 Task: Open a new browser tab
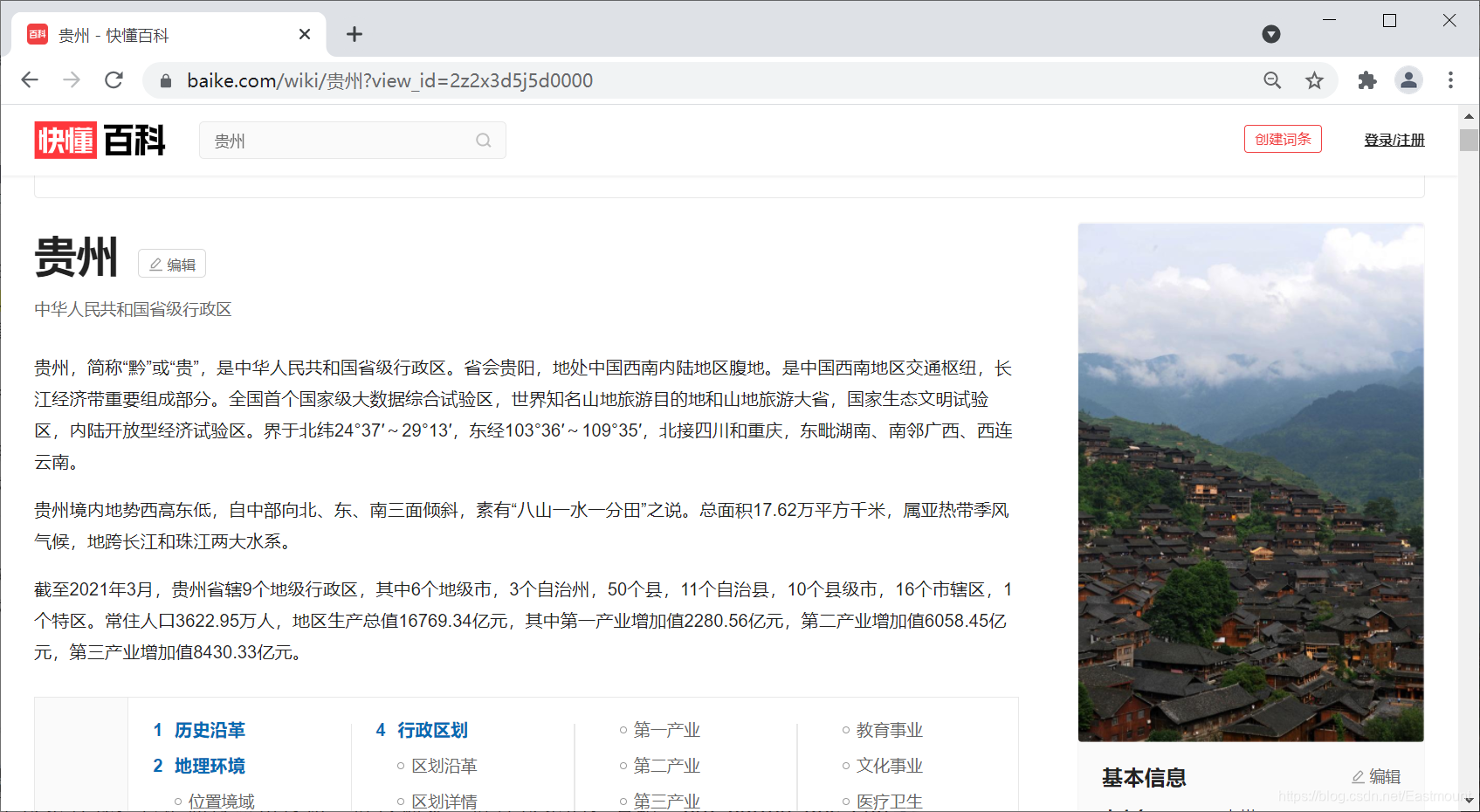point(354,34)
